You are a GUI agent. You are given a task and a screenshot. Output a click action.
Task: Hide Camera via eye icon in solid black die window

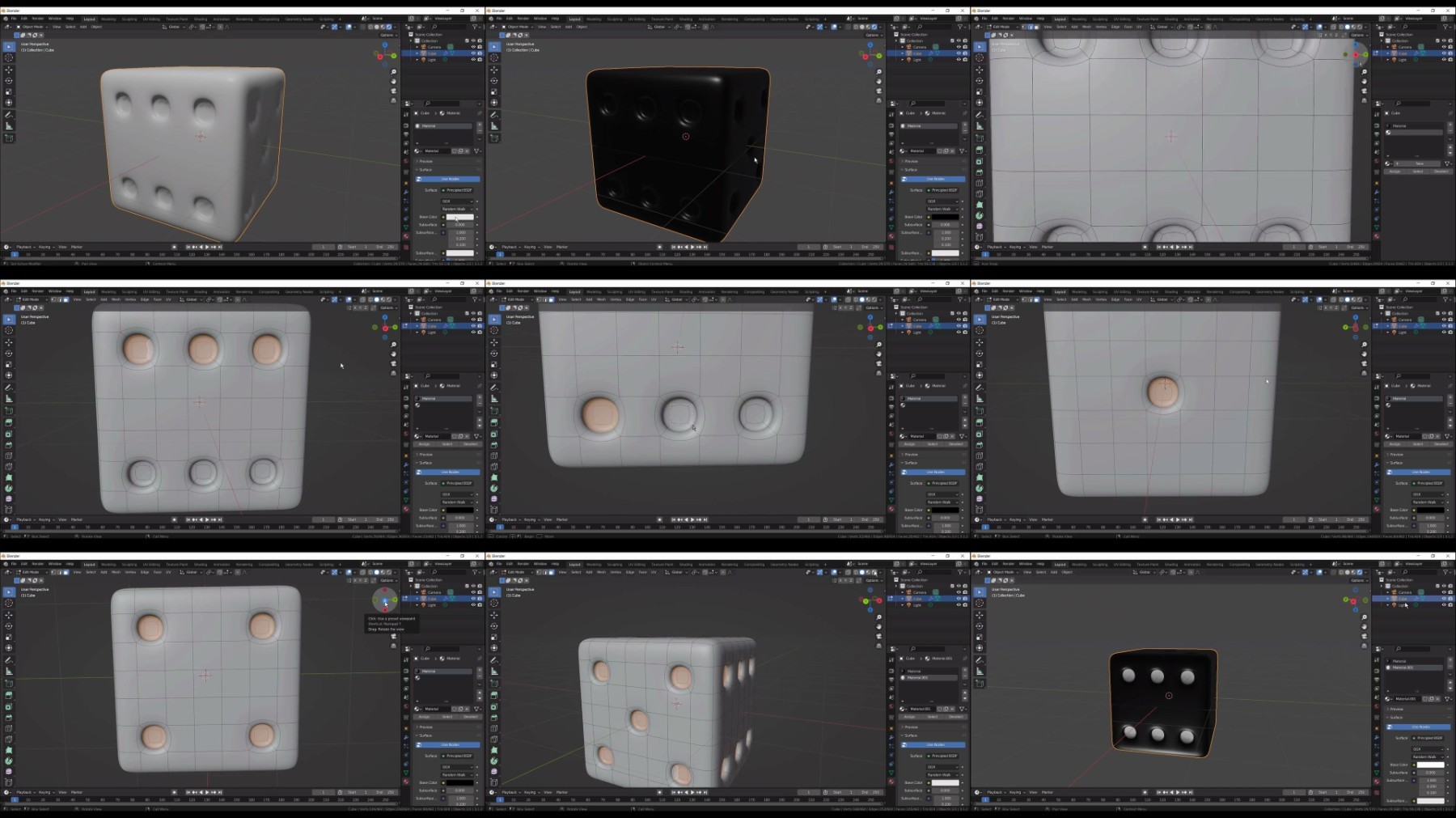tap(959, 47)
